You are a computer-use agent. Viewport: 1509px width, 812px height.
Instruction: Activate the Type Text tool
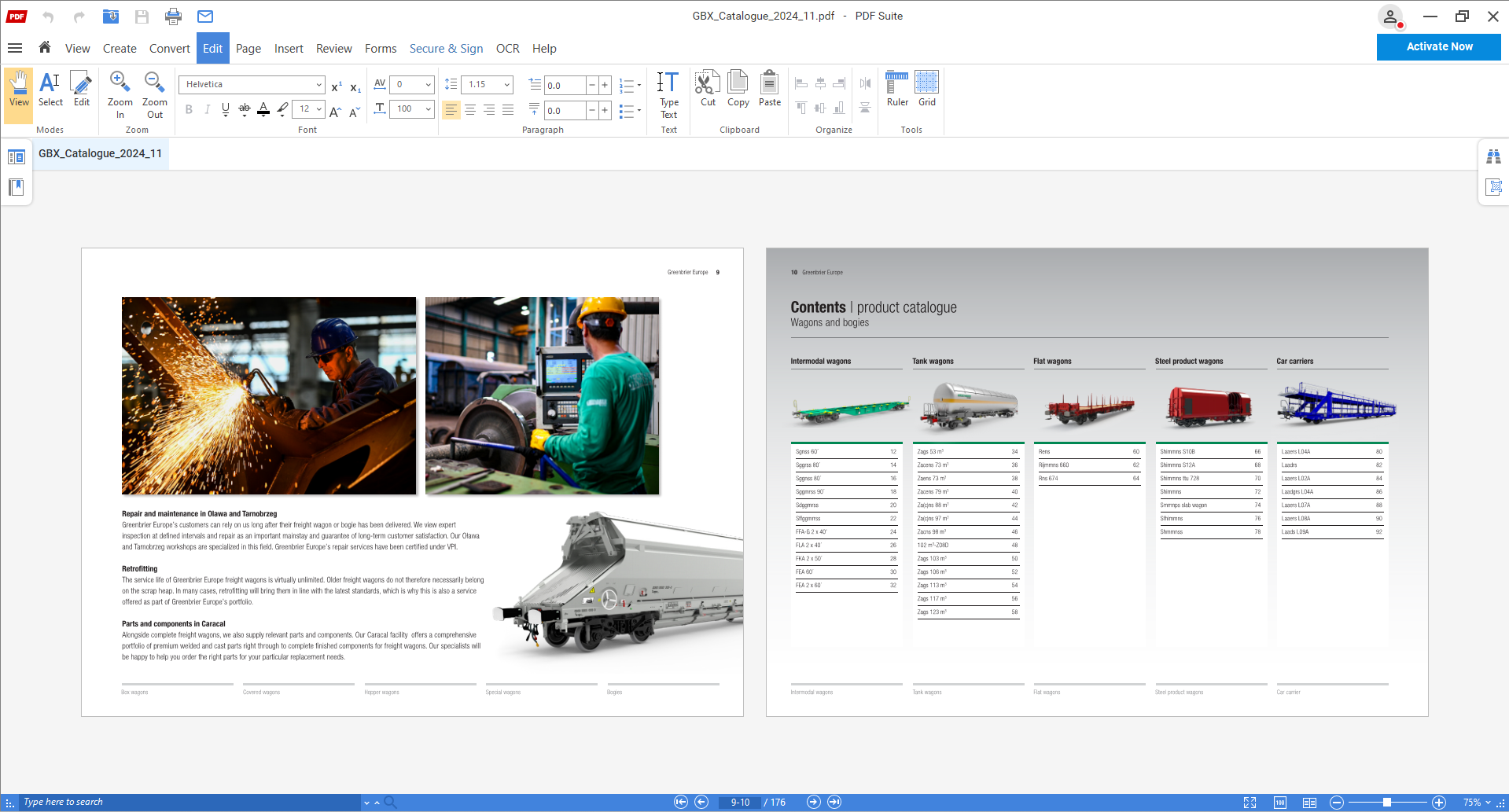click(668, 93)
